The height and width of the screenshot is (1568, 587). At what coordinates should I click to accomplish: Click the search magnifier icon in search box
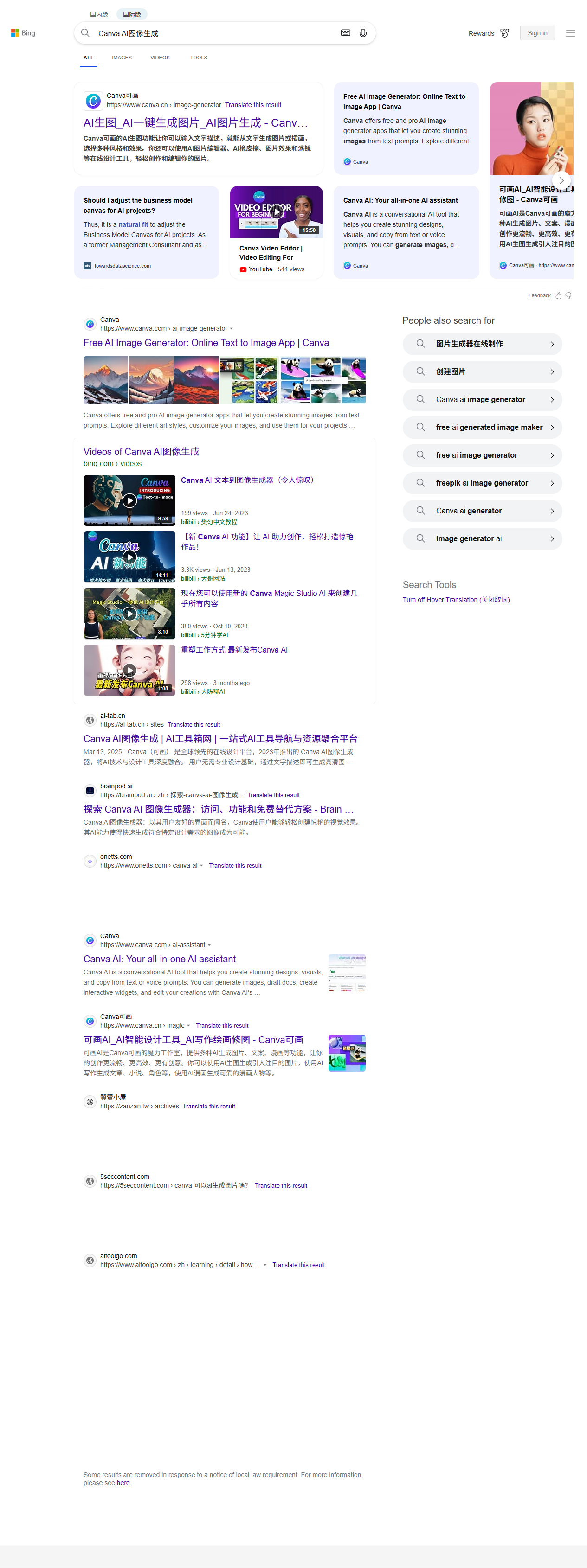coord(85,33)
